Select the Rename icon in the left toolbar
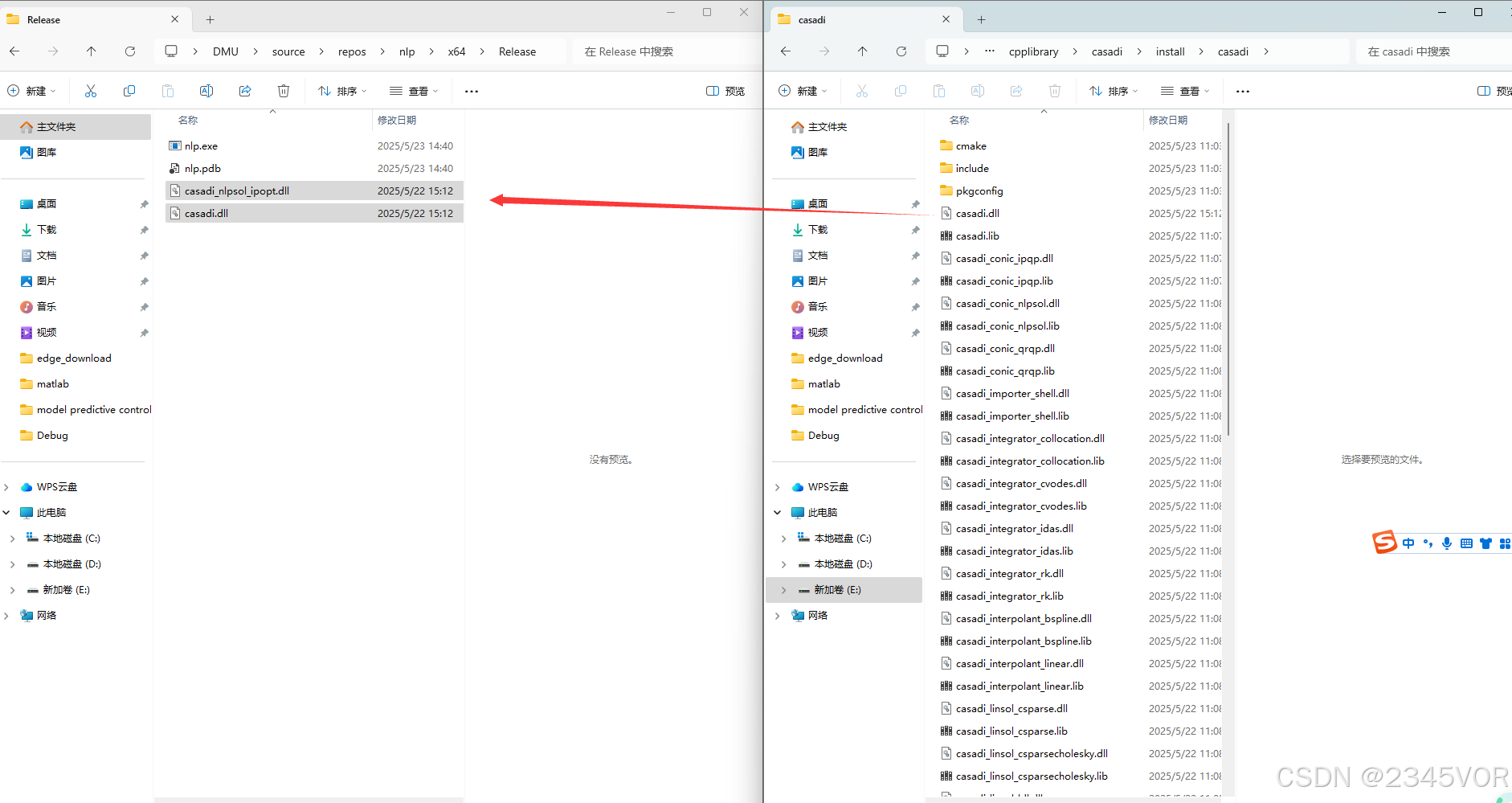Viewport: 1512px width, 803px height. tap(206, 90)
